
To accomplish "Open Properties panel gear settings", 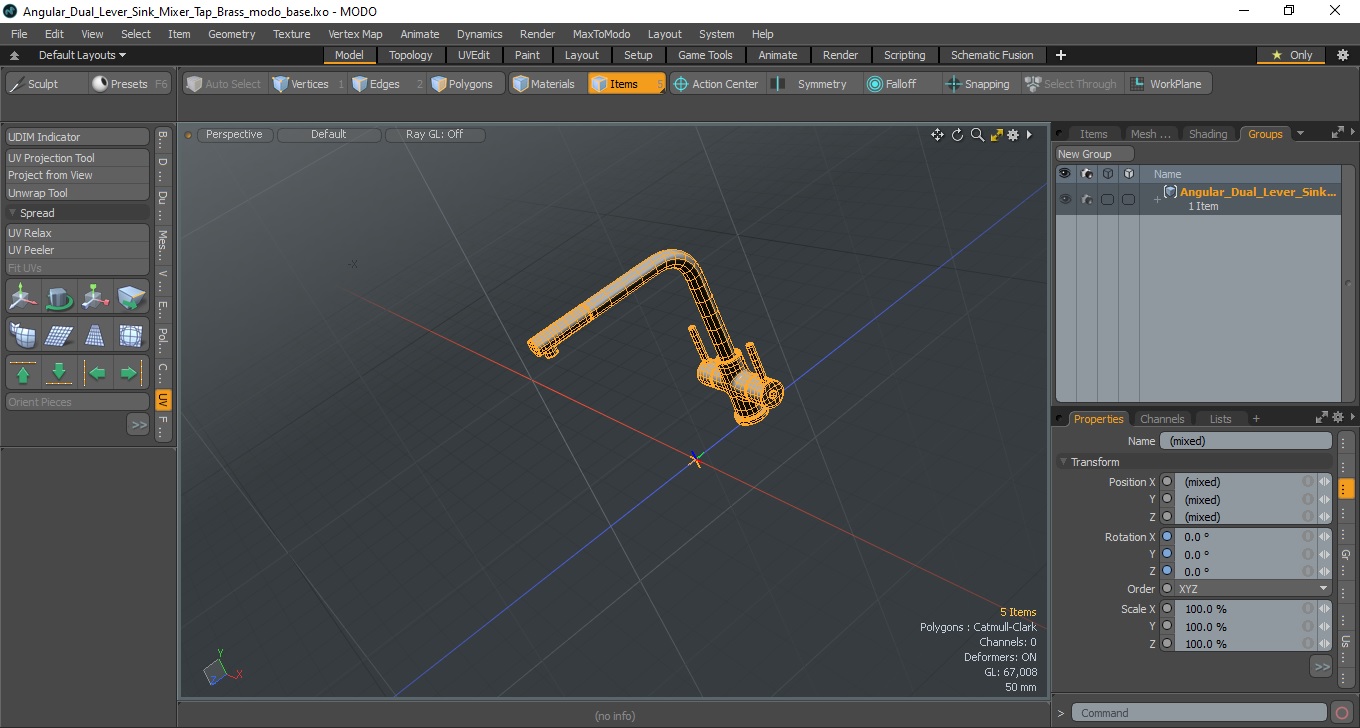I will [x=1339, y=418].
